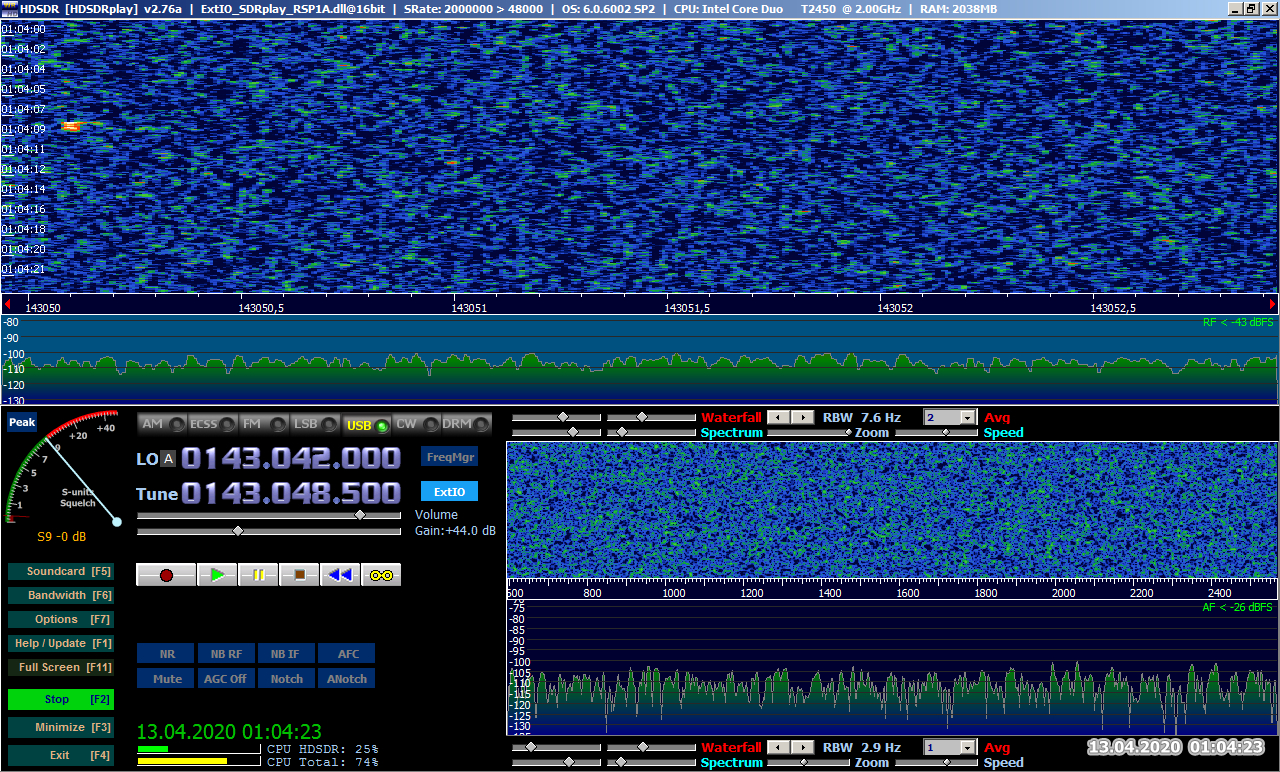Toggle AGC Off button
This screenshot has height=772, width=1280.
[x=225, y=679]
